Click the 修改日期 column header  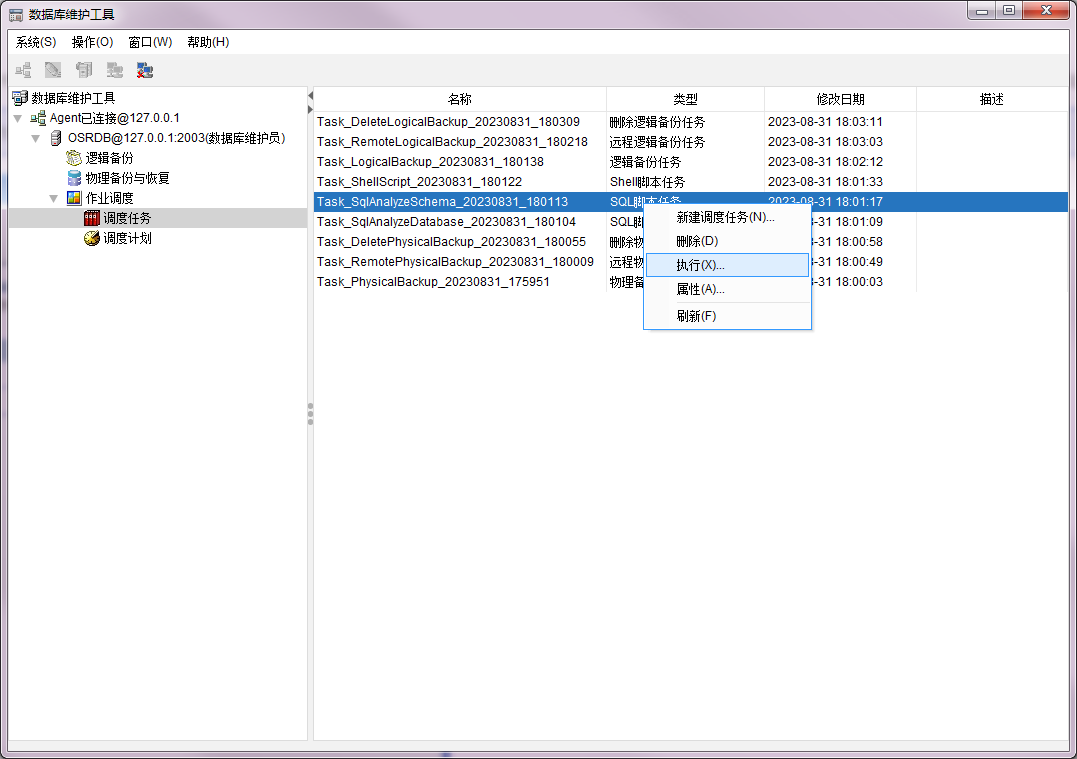click(840, 99)
